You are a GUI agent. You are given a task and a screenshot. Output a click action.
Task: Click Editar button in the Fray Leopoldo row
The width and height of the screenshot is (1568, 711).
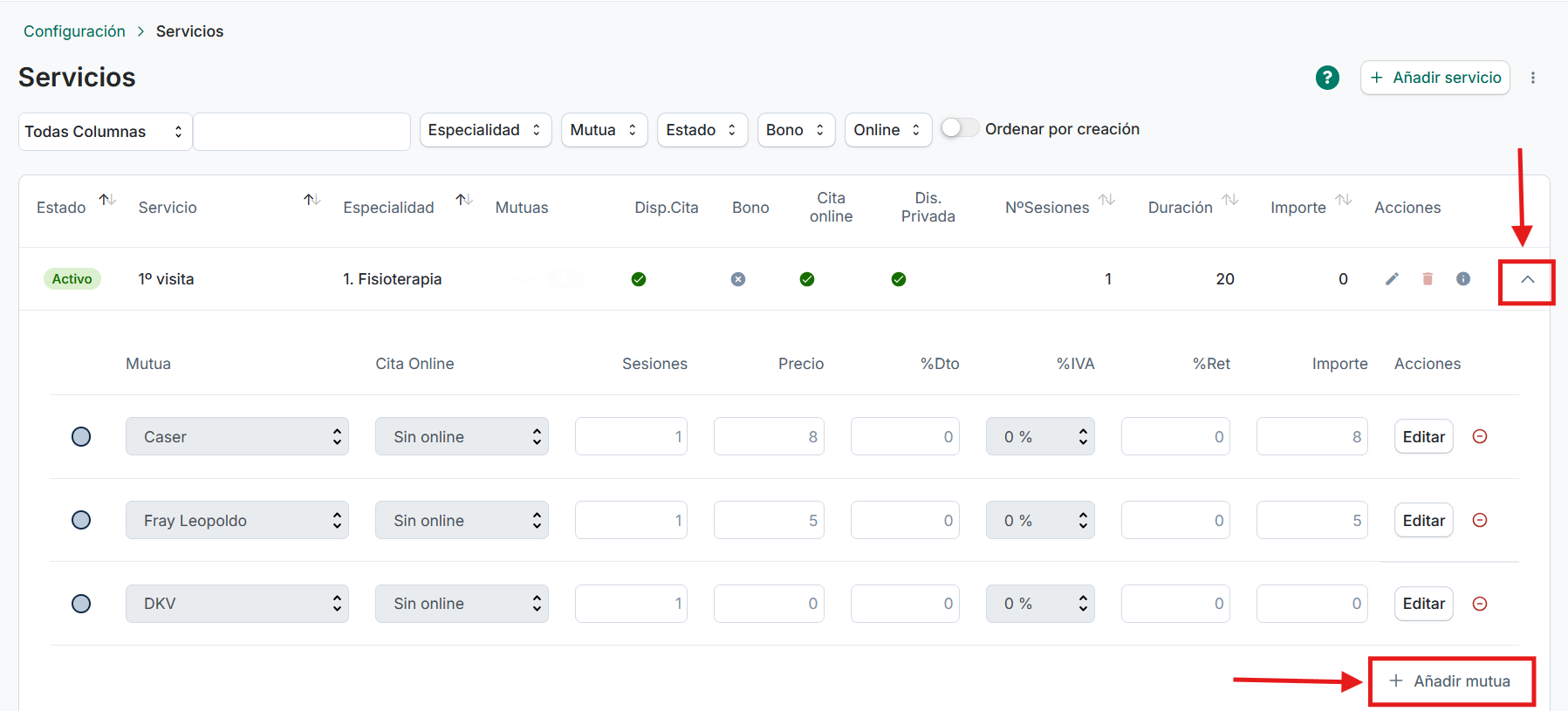click(1423, 520)
